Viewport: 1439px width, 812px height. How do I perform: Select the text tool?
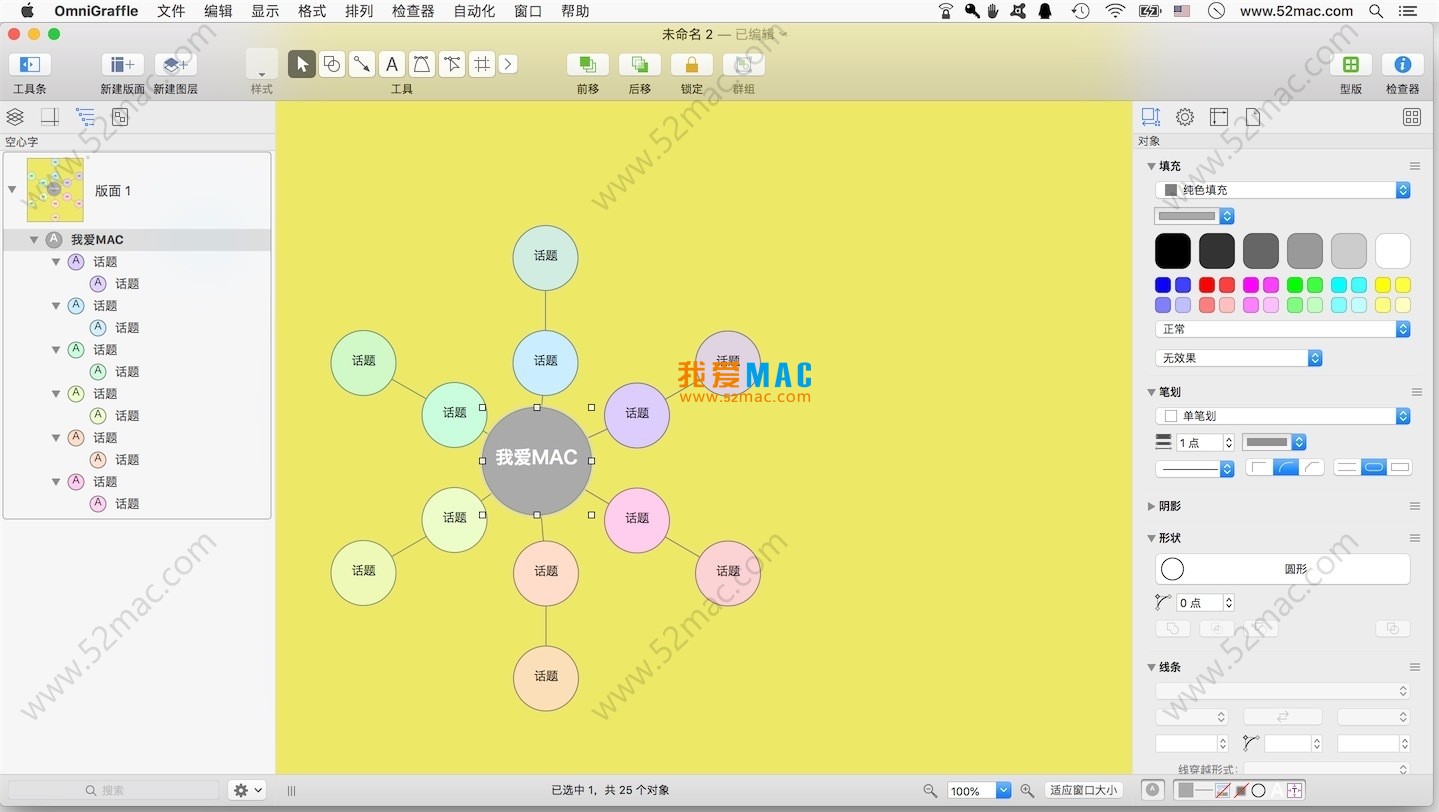(x=392, y=64)
